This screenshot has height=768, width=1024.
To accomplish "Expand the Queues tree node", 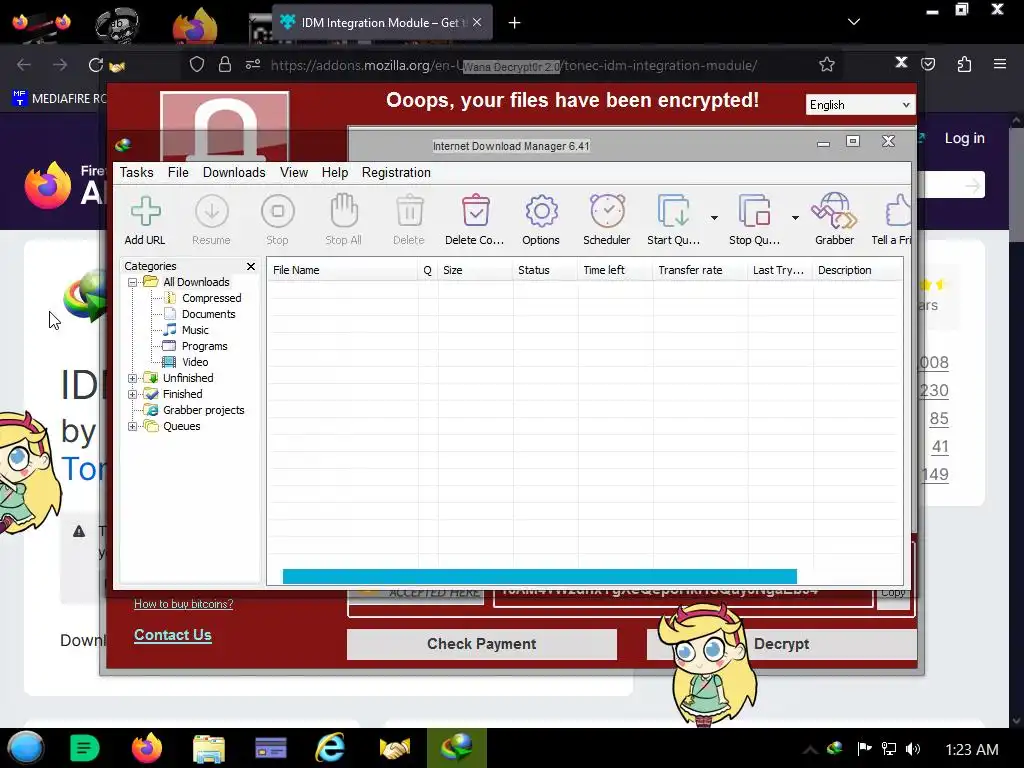I will click(133, 426).
